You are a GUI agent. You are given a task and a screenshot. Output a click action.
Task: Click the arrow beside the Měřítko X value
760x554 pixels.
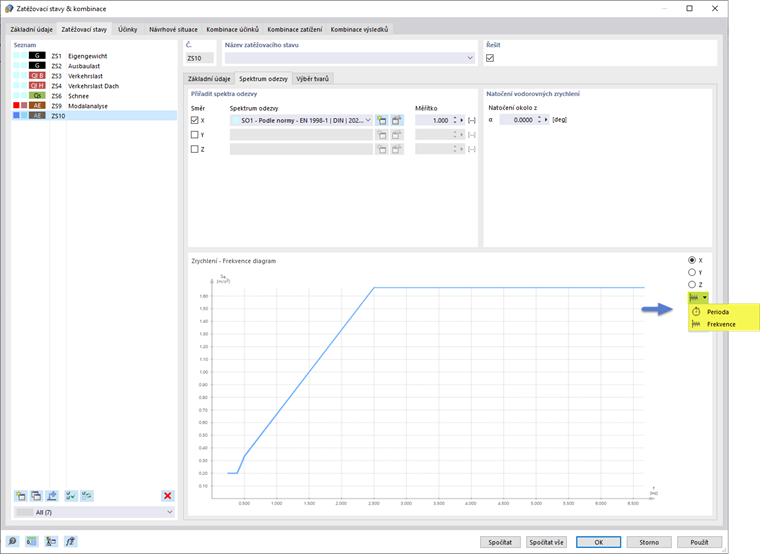click(461, 120)
